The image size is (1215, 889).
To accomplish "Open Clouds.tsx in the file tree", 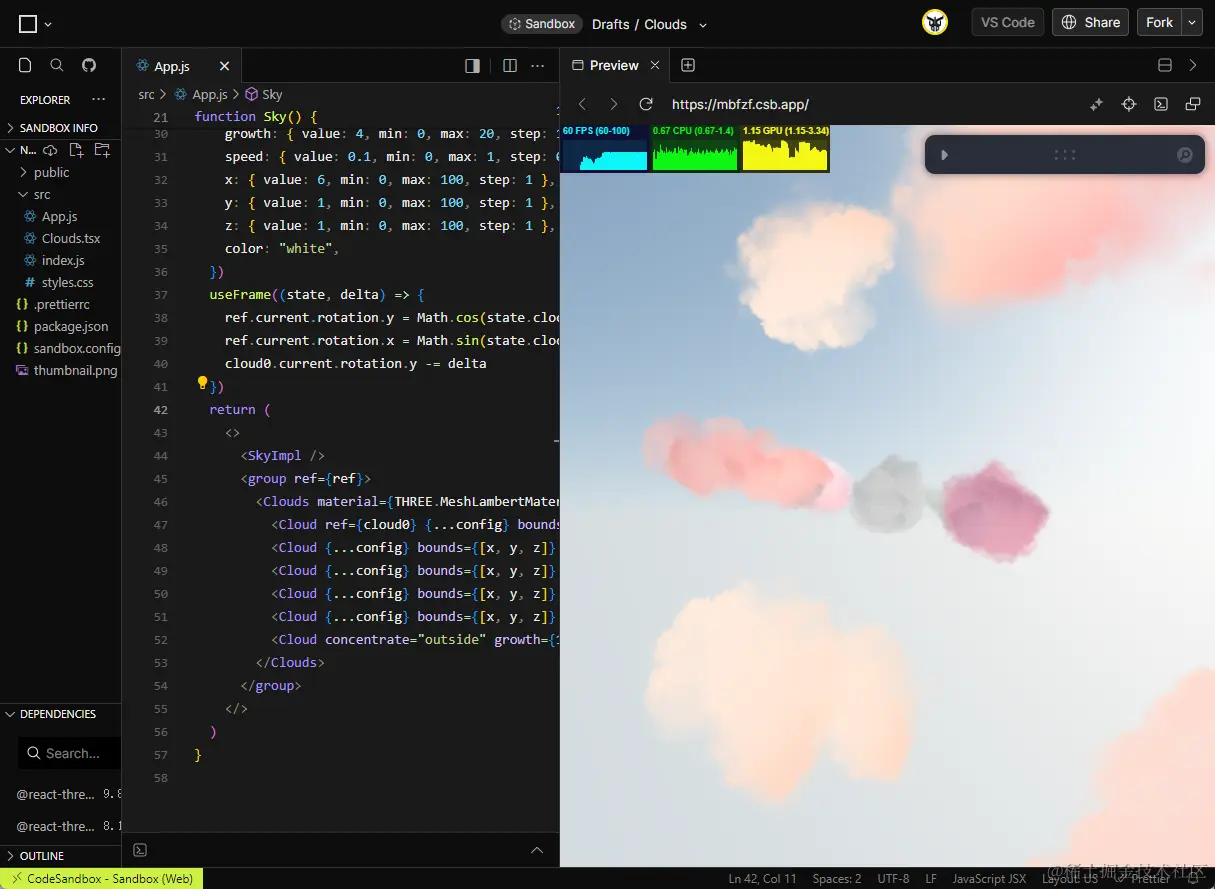I will (71, 238).
